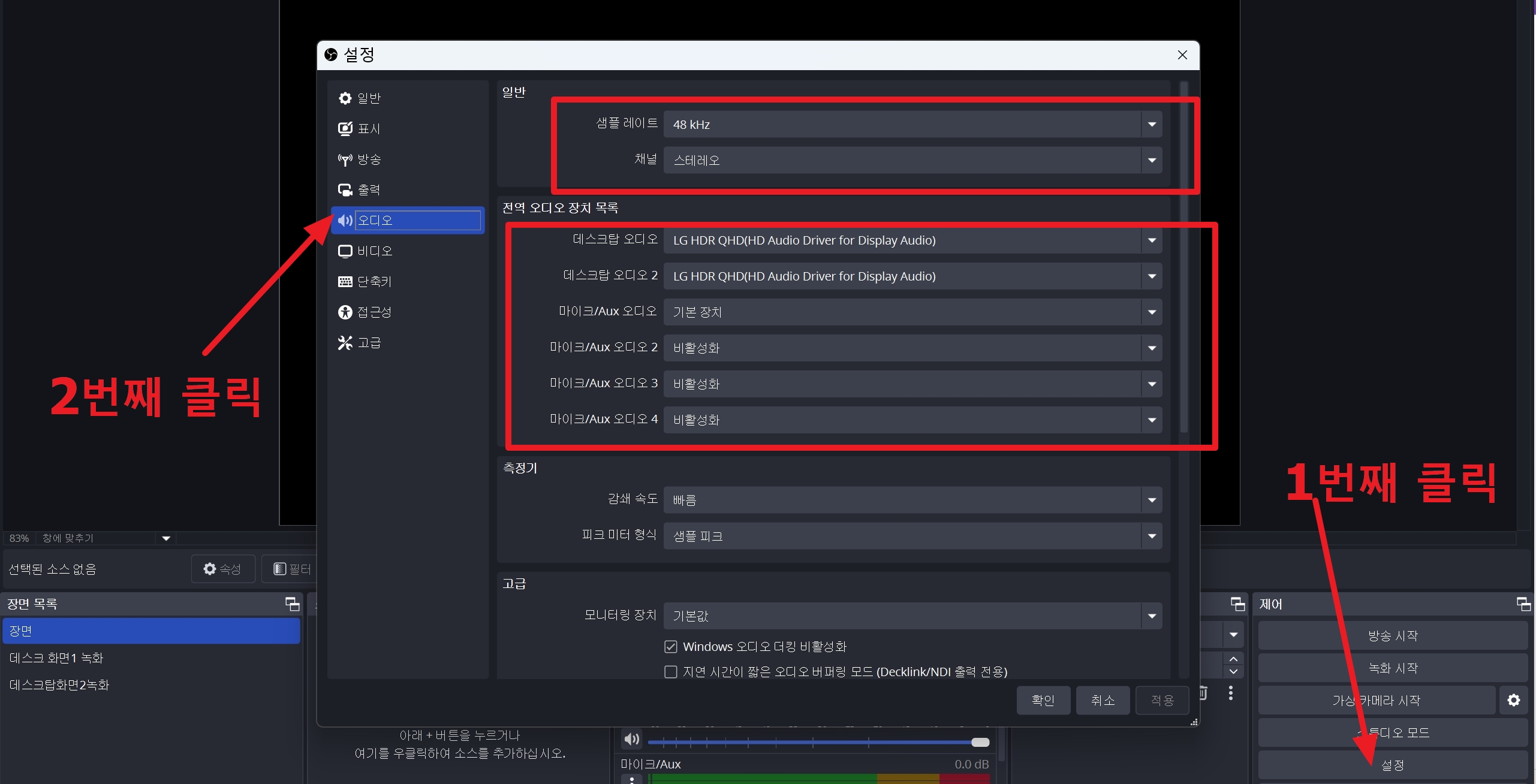Viewport: 1536px width, 784px height.
Task: Adjust the audio mixer volume slider
Action: pos(980,743)
